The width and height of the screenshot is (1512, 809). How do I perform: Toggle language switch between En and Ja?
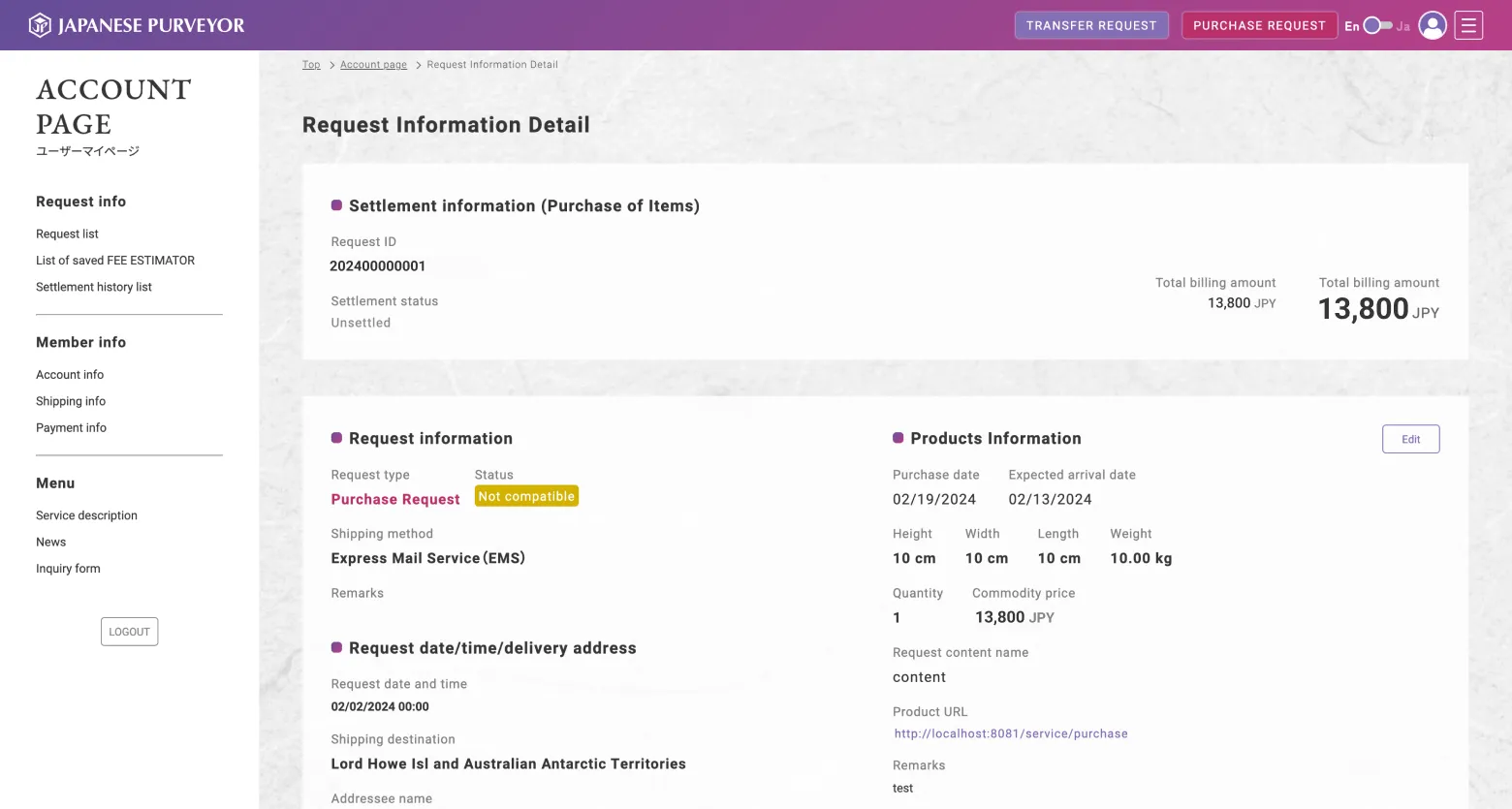tap(1377, 26)
